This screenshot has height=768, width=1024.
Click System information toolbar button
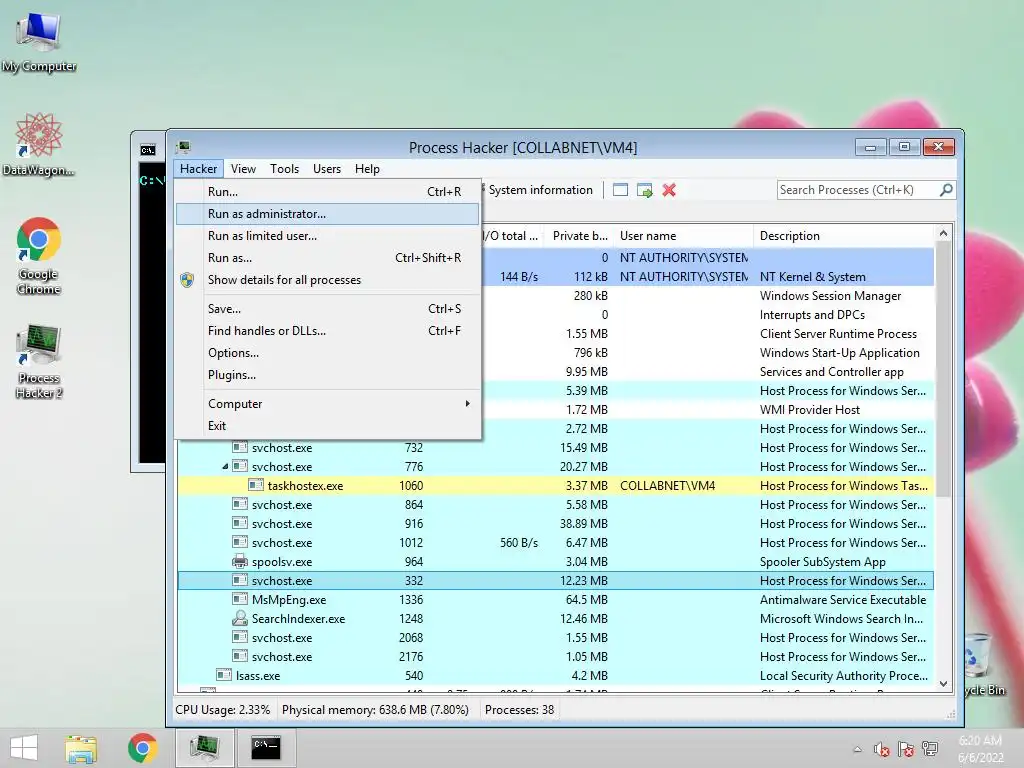click(x=539, y=190)
